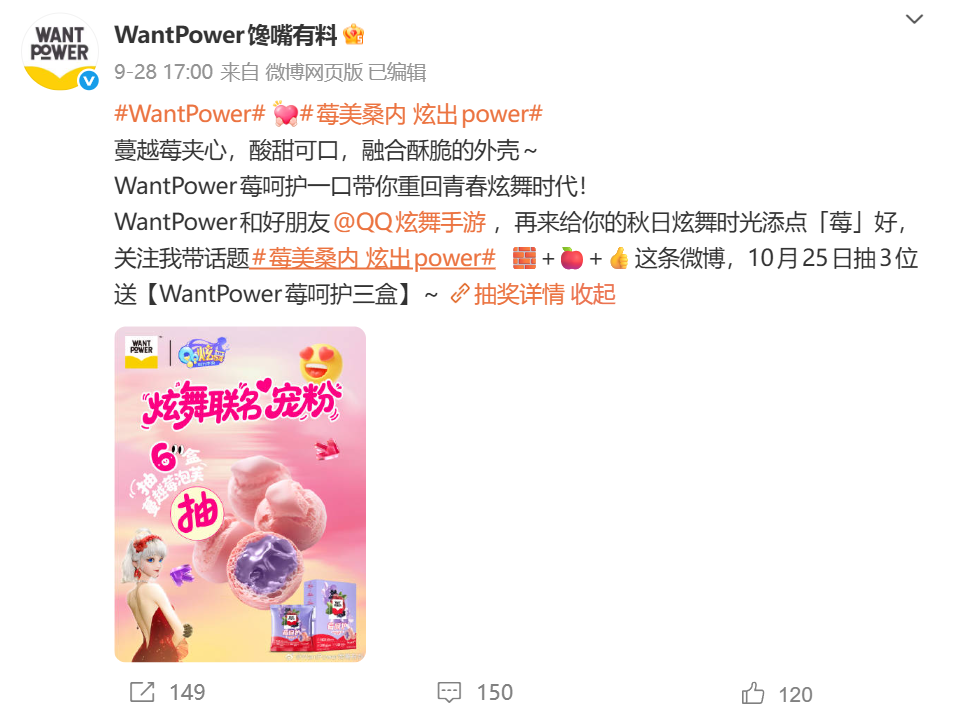Click the blue verified badge on avatar

point(89,80)
